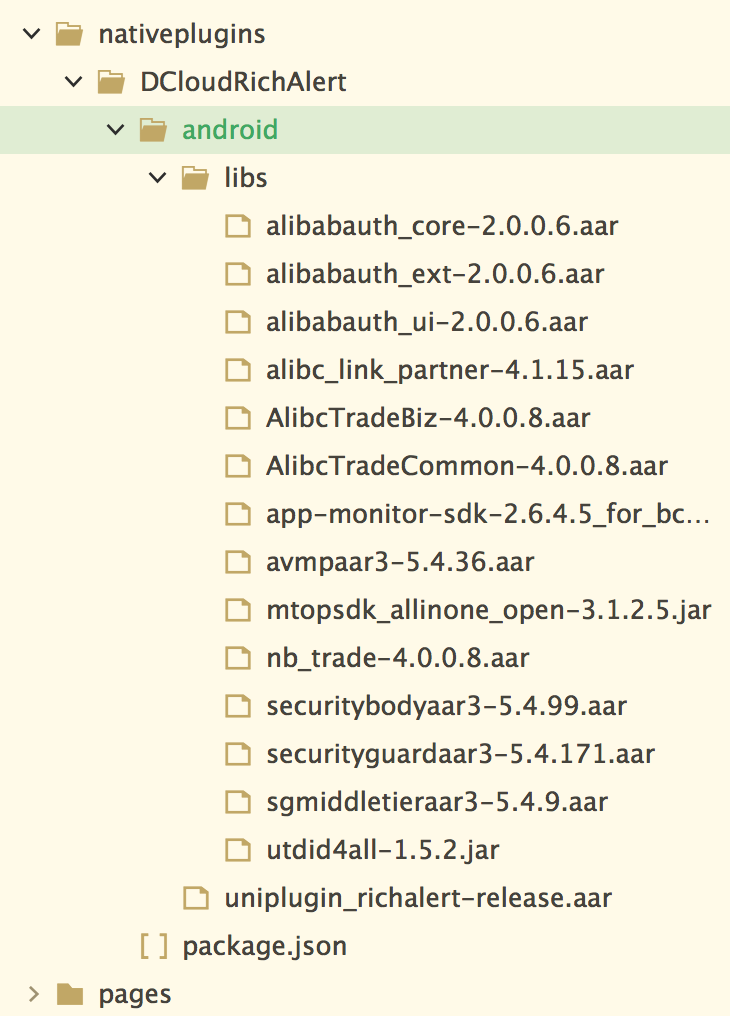Collapse the libs folder chevron

(157, 178)
